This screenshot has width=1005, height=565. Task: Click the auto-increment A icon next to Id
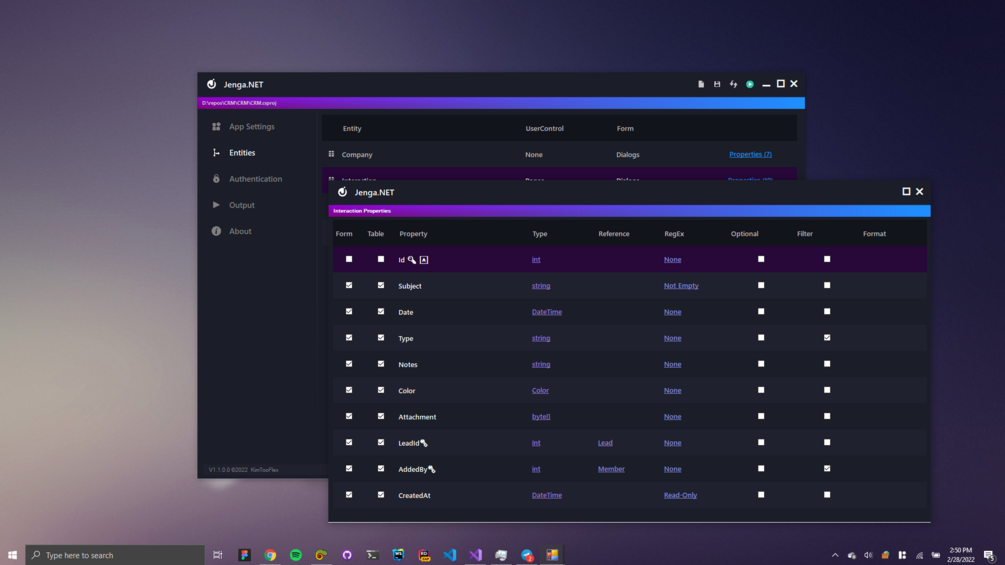[424, 259]
